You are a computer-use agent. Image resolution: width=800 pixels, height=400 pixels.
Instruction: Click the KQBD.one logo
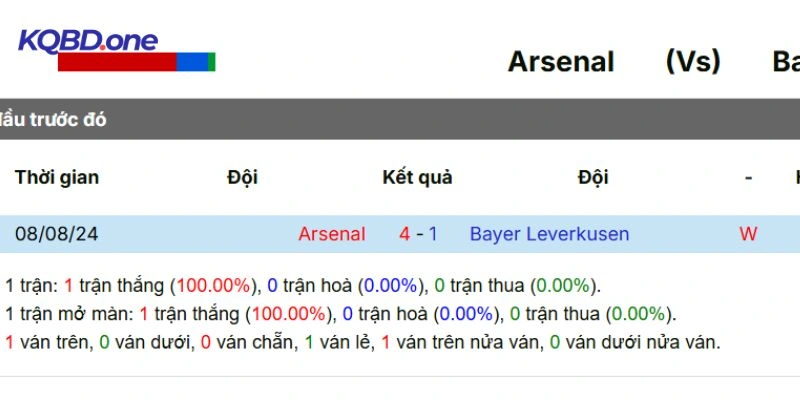tap(88, 41)
